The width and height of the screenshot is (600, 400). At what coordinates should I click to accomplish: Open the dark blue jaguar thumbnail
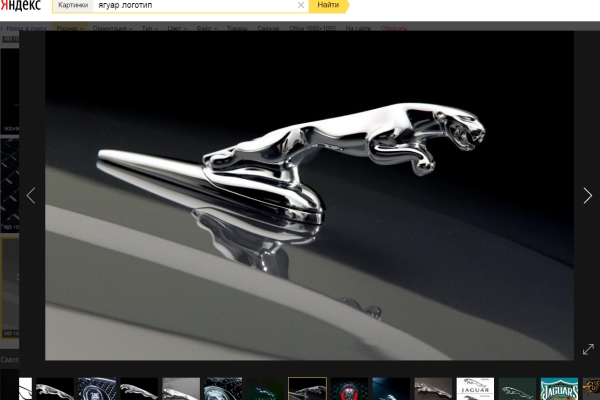(391, 389)
